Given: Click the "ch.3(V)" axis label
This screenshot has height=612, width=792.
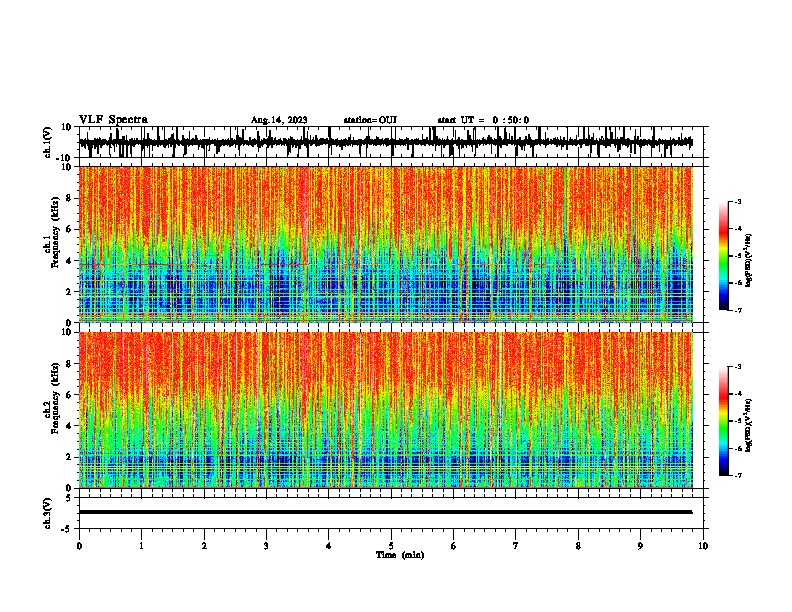Looking at the screenshot, I should [48, 513].
